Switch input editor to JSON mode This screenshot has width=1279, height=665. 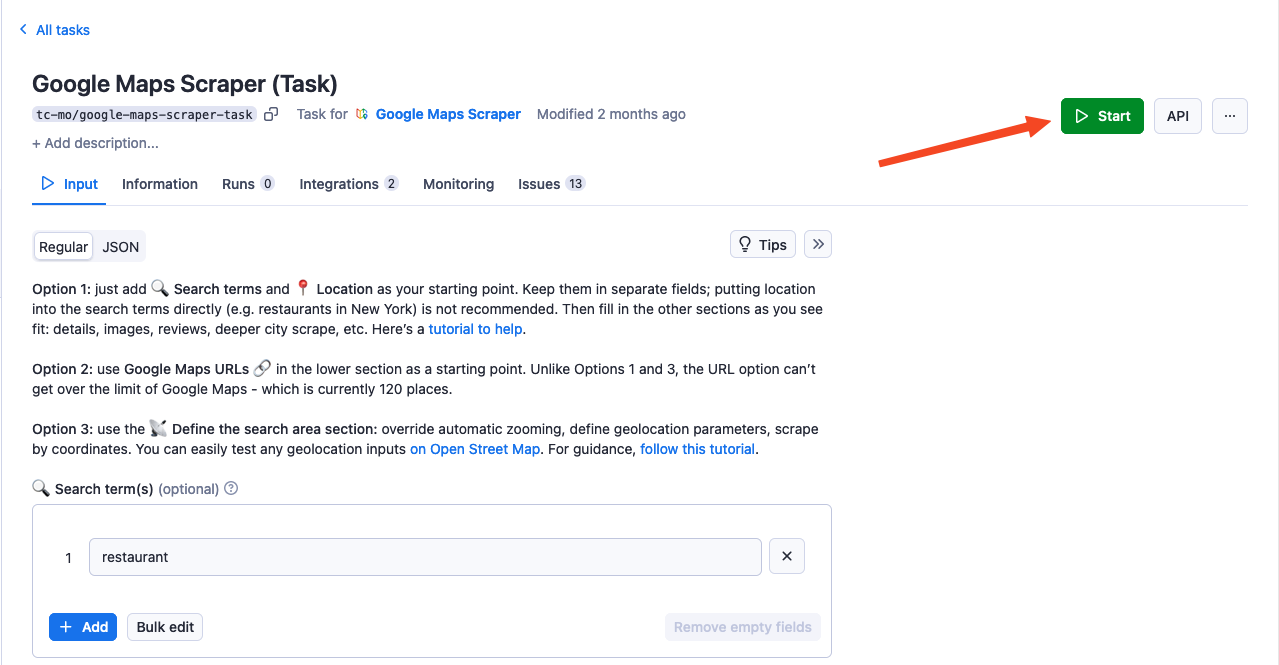coord(119,246)
